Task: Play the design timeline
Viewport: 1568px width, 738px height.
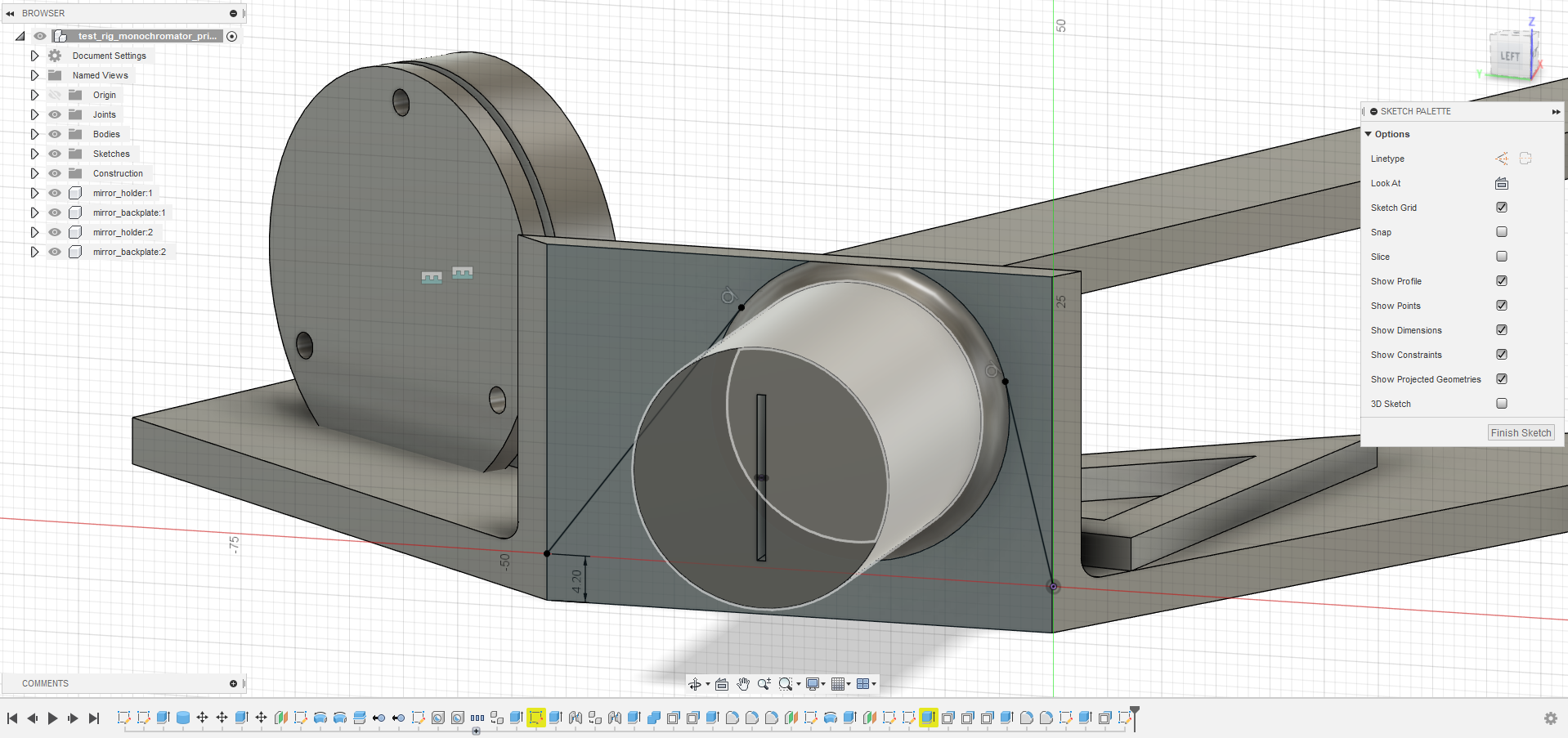Action: coord(52,718)
